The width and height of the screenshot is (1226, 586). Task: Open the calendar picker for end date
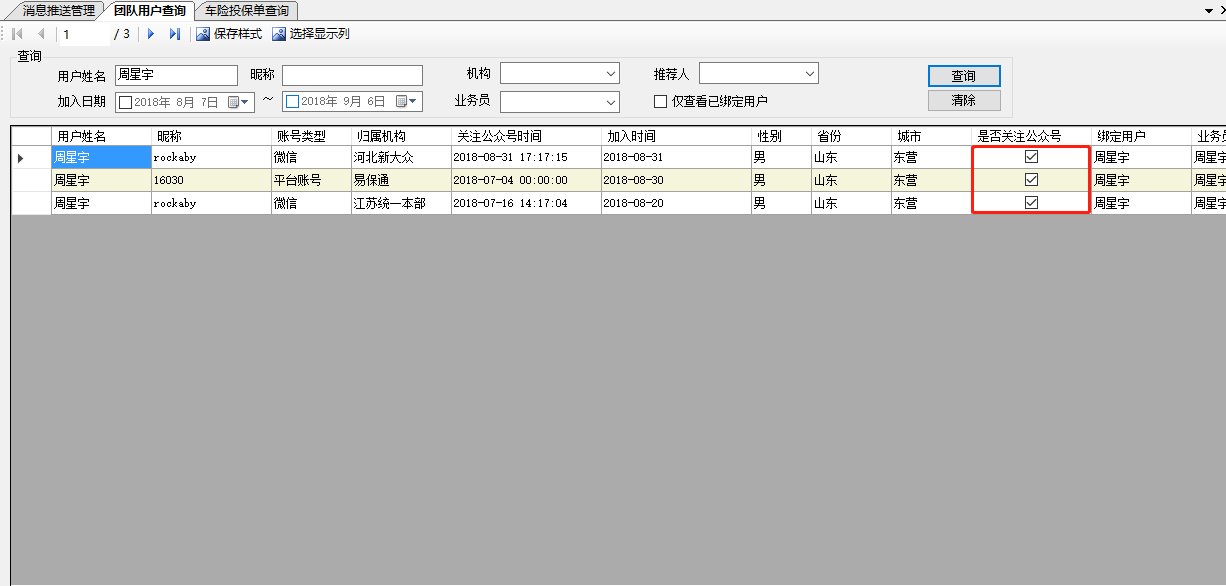(407, 102)
